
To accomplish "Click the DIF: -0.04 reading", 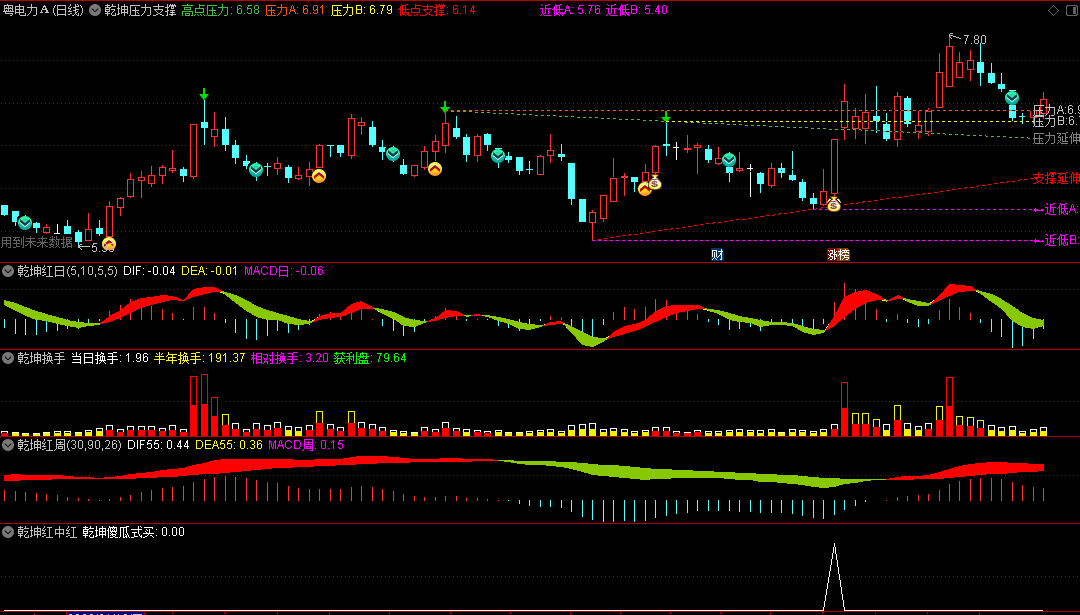I will tap(149, 271).
